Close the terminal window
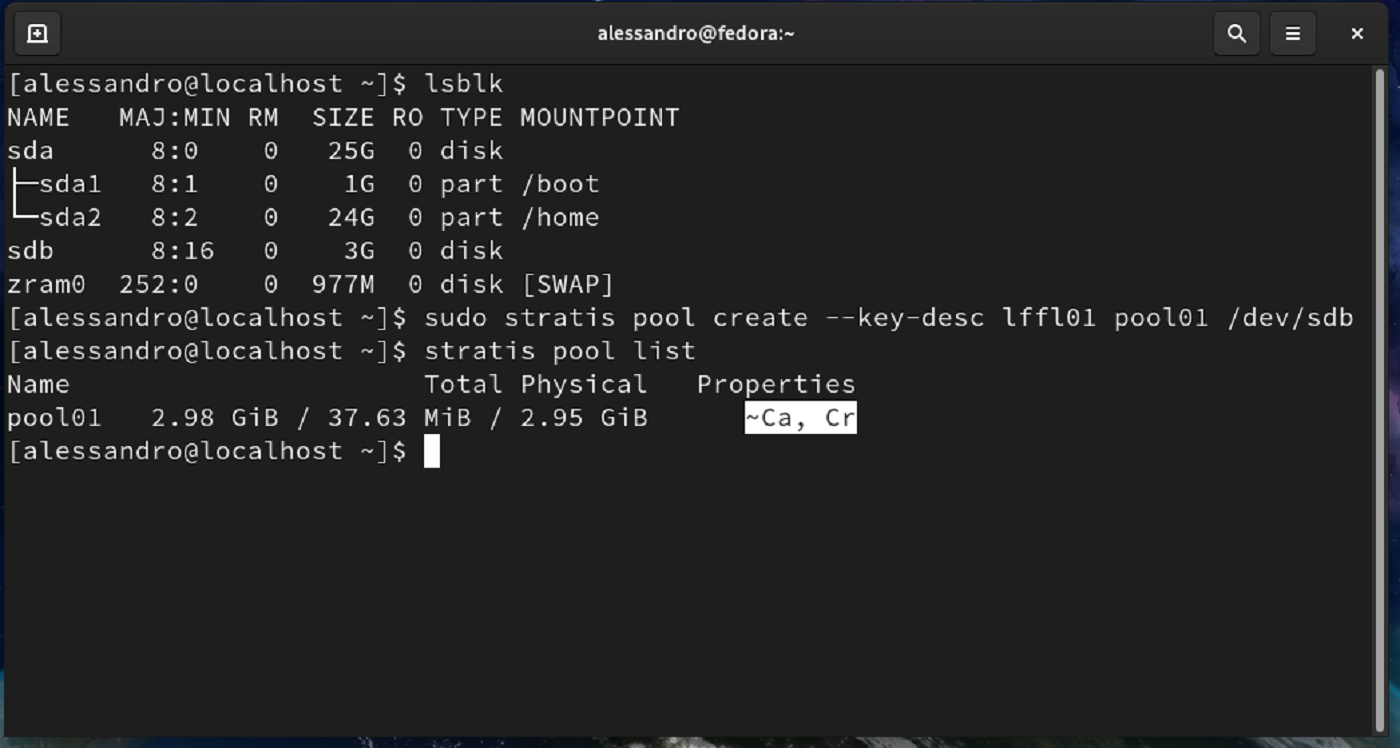The width and height of the screenshot is (1400, 748). coord(1357,33)
